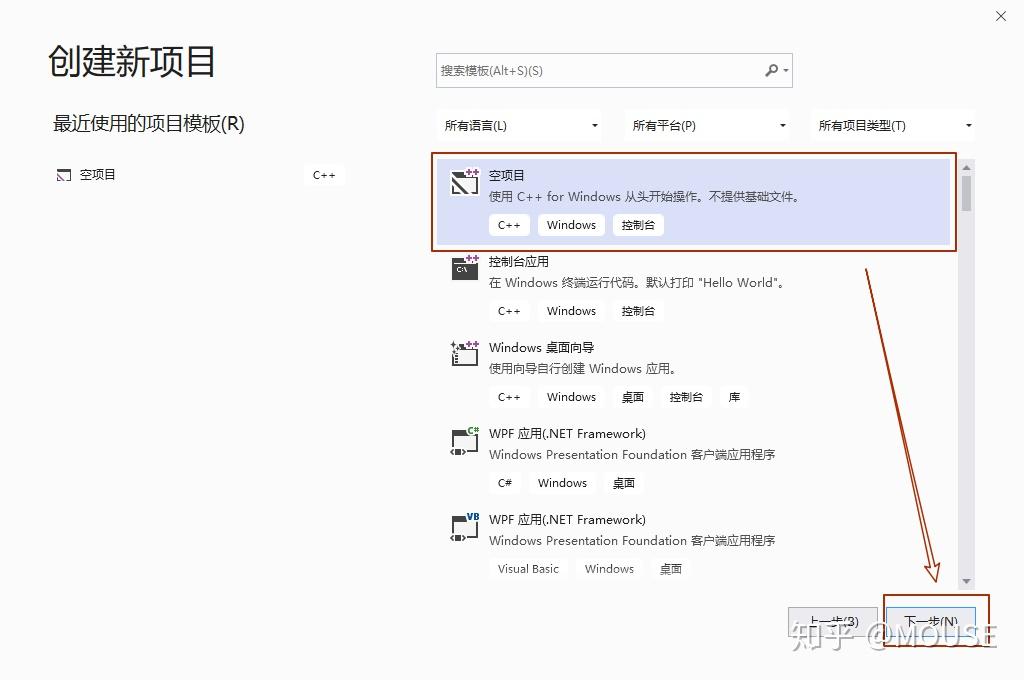Open the 所有语言 dropdown

click(520, 124)
